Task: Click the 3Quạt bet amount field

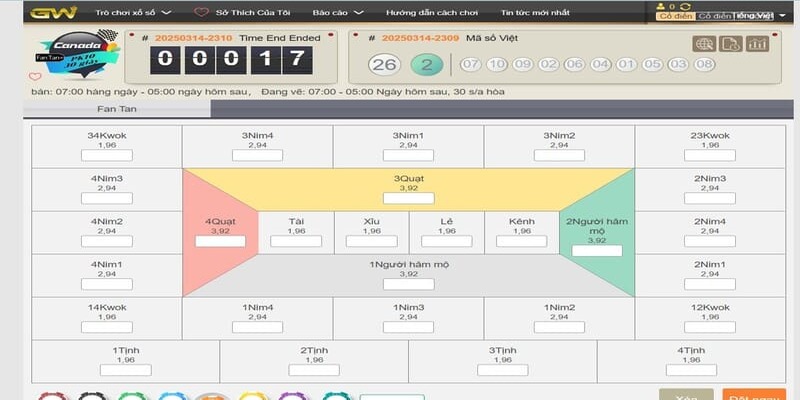Action: tap(408, 198)
